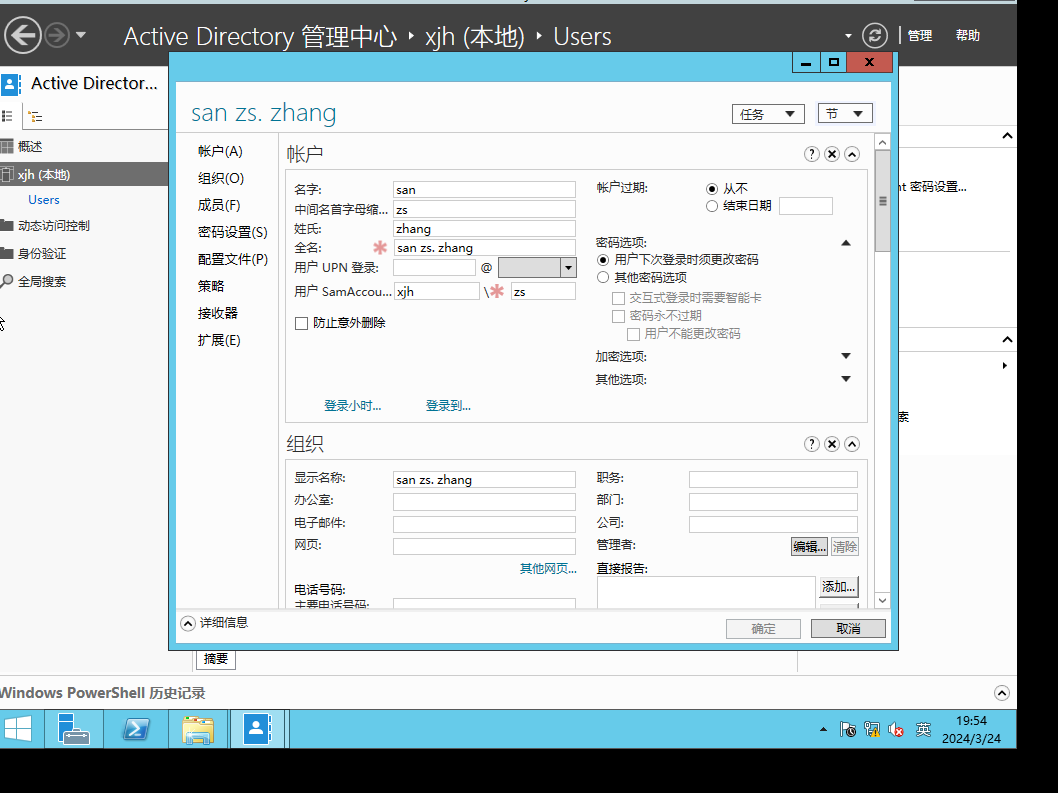
Task: Select 结束日期 radio button
Action: (712, 206)
